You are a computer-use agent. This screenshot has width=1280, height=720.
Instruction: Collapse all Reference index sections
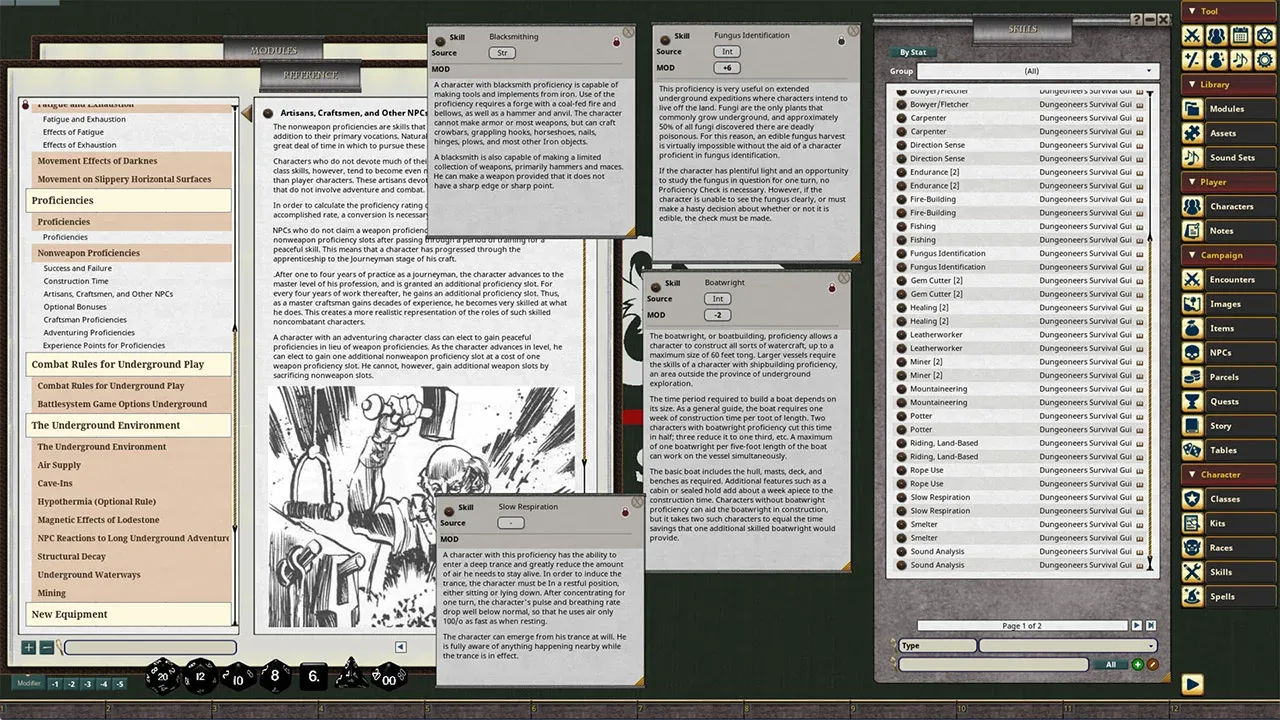click(x=46, y=647)
